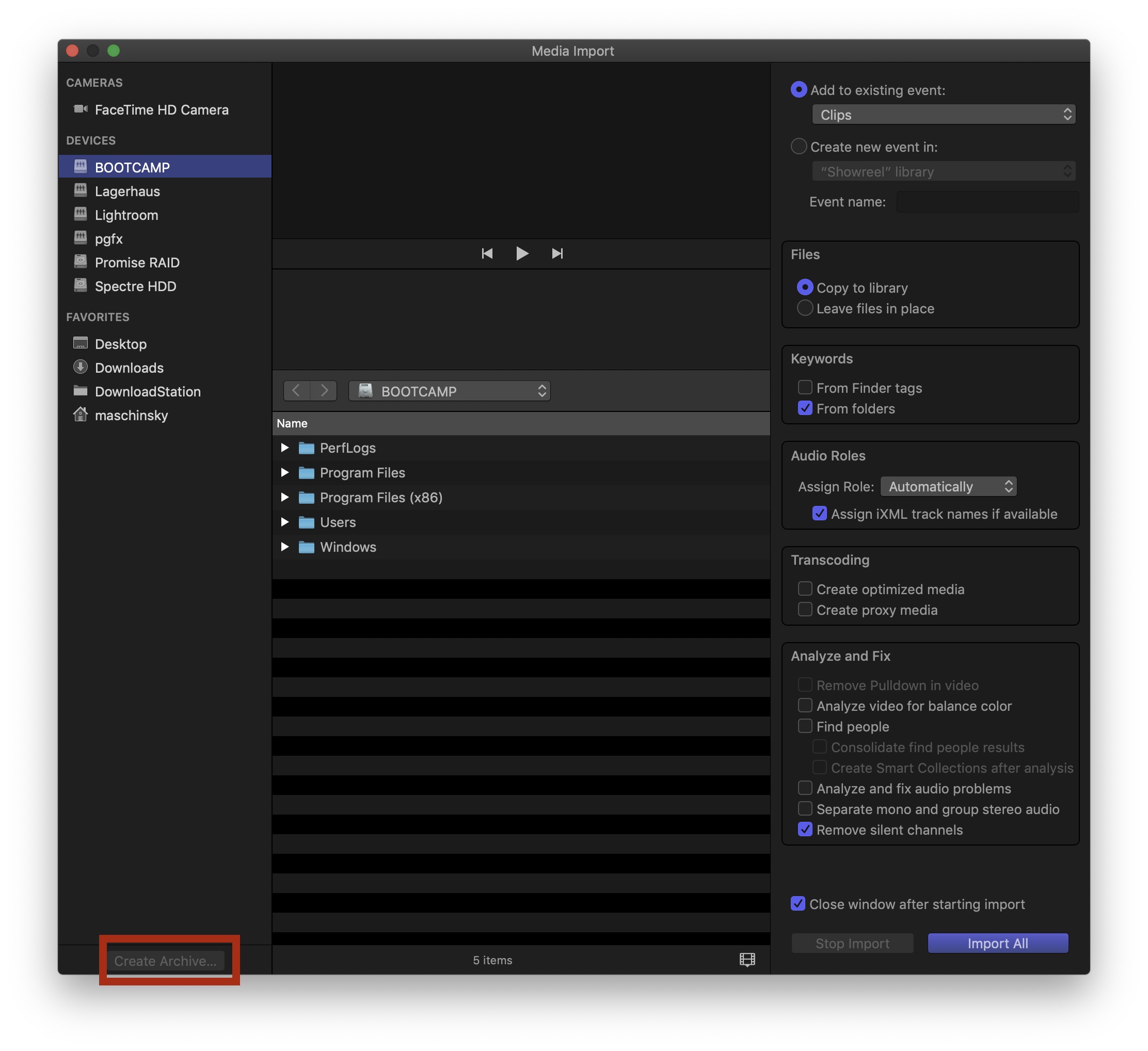
Task: Select the Promise RAID device
Action: point(137,262)
